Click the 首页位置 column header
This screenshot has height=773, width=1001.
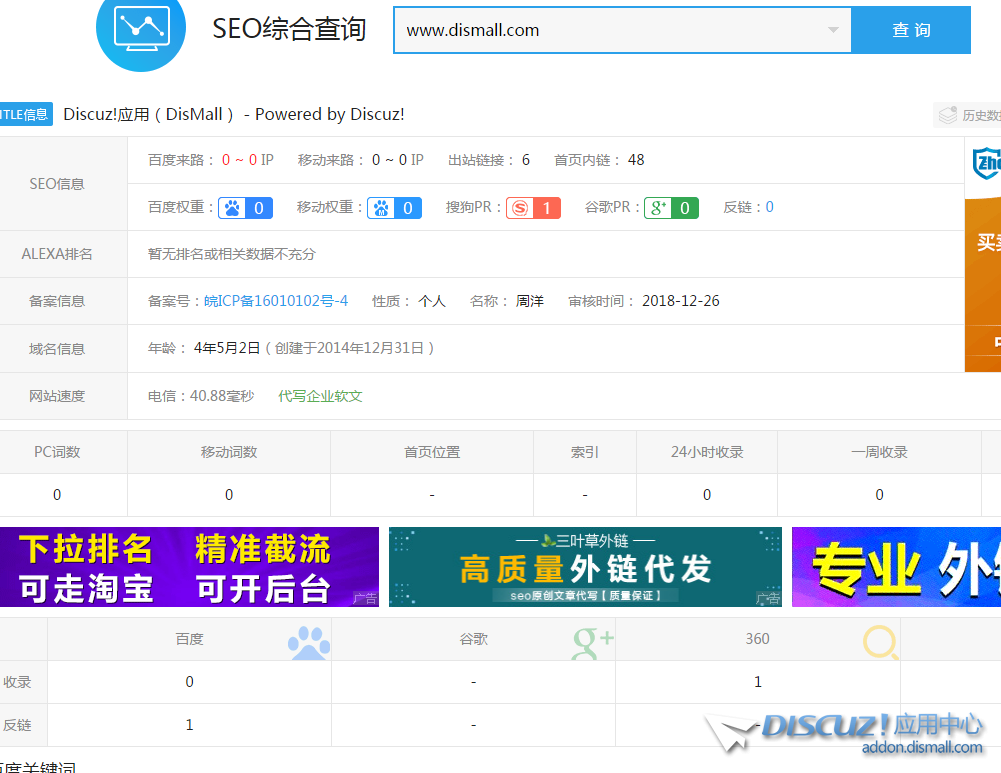click(432, 452)
